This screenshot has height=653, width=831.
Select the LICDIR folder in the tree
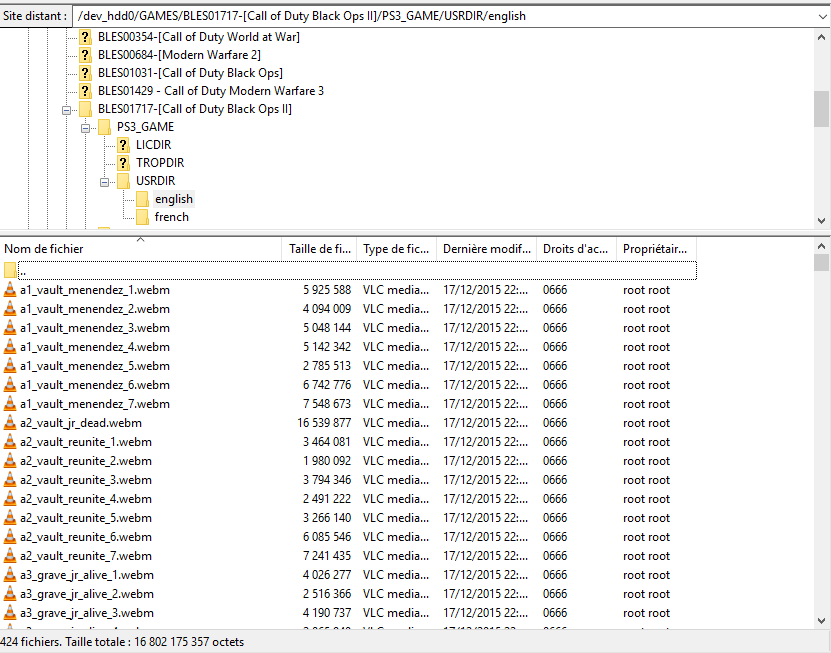pos(154,145)
